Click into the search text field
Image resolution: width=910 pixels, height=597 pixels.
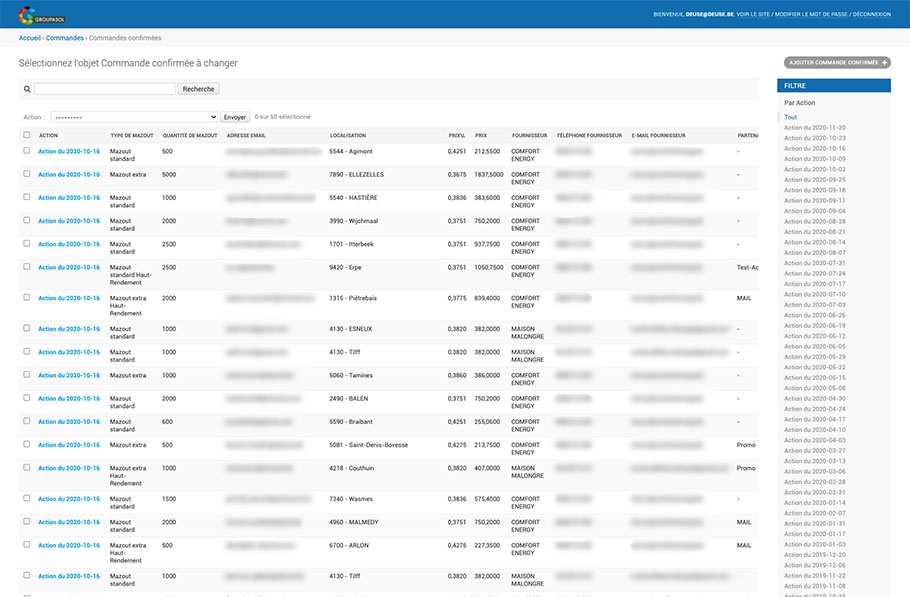pyautogui.click(x=105, y=89)
